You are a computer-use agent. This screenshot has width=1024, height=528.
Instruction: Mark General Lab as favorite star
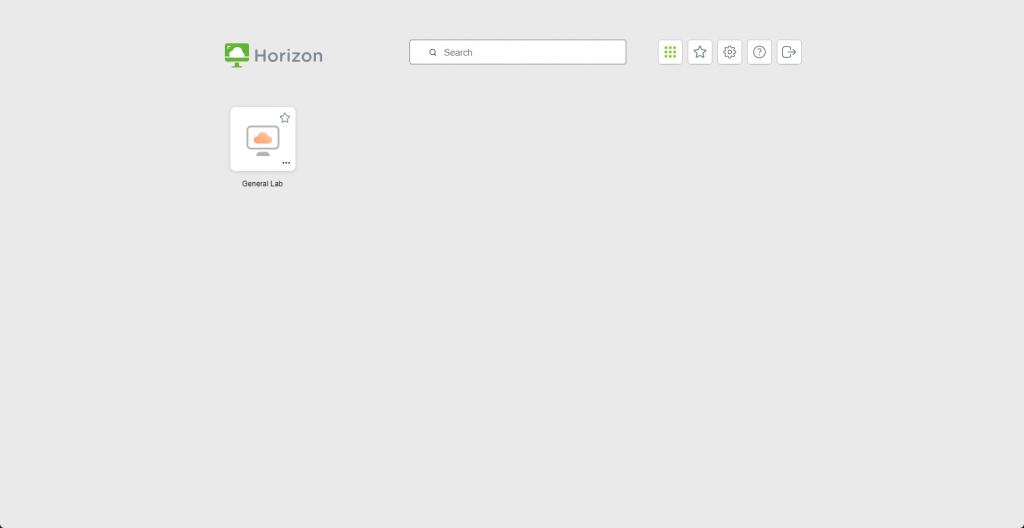(x=285, y=118)
